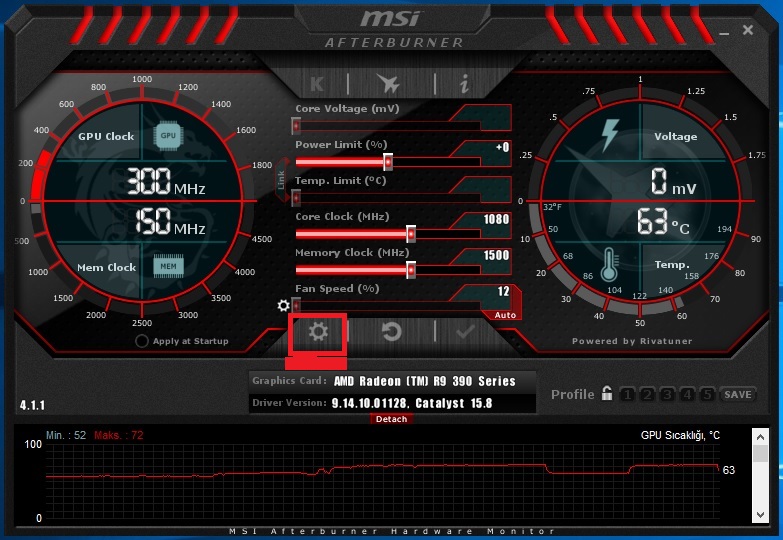Select profile slot 3
The image size is (783, 540).
coord(668,395)
